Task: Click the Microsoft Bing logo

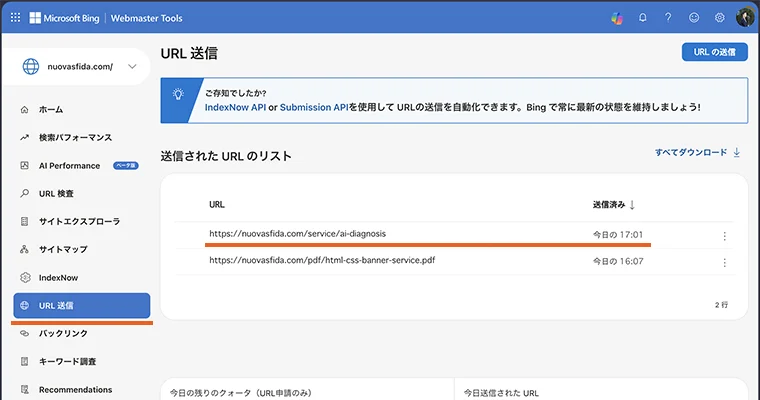Action: pyautogui.click(x=64, y=18)
